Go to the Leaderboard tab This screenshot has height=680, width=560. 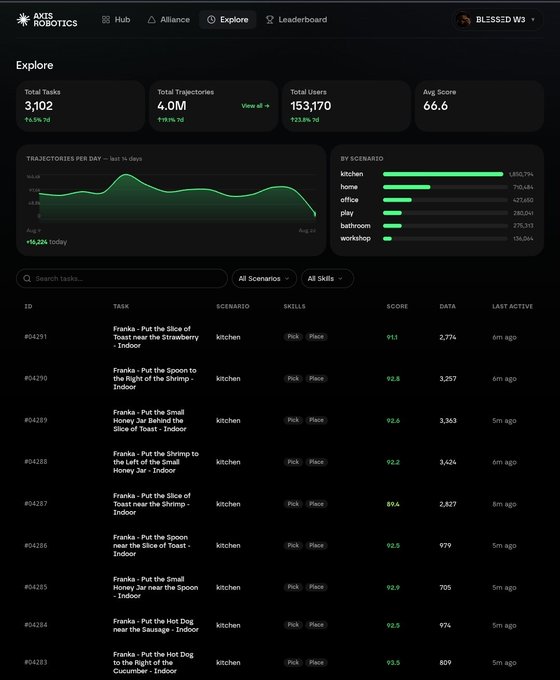297,20
